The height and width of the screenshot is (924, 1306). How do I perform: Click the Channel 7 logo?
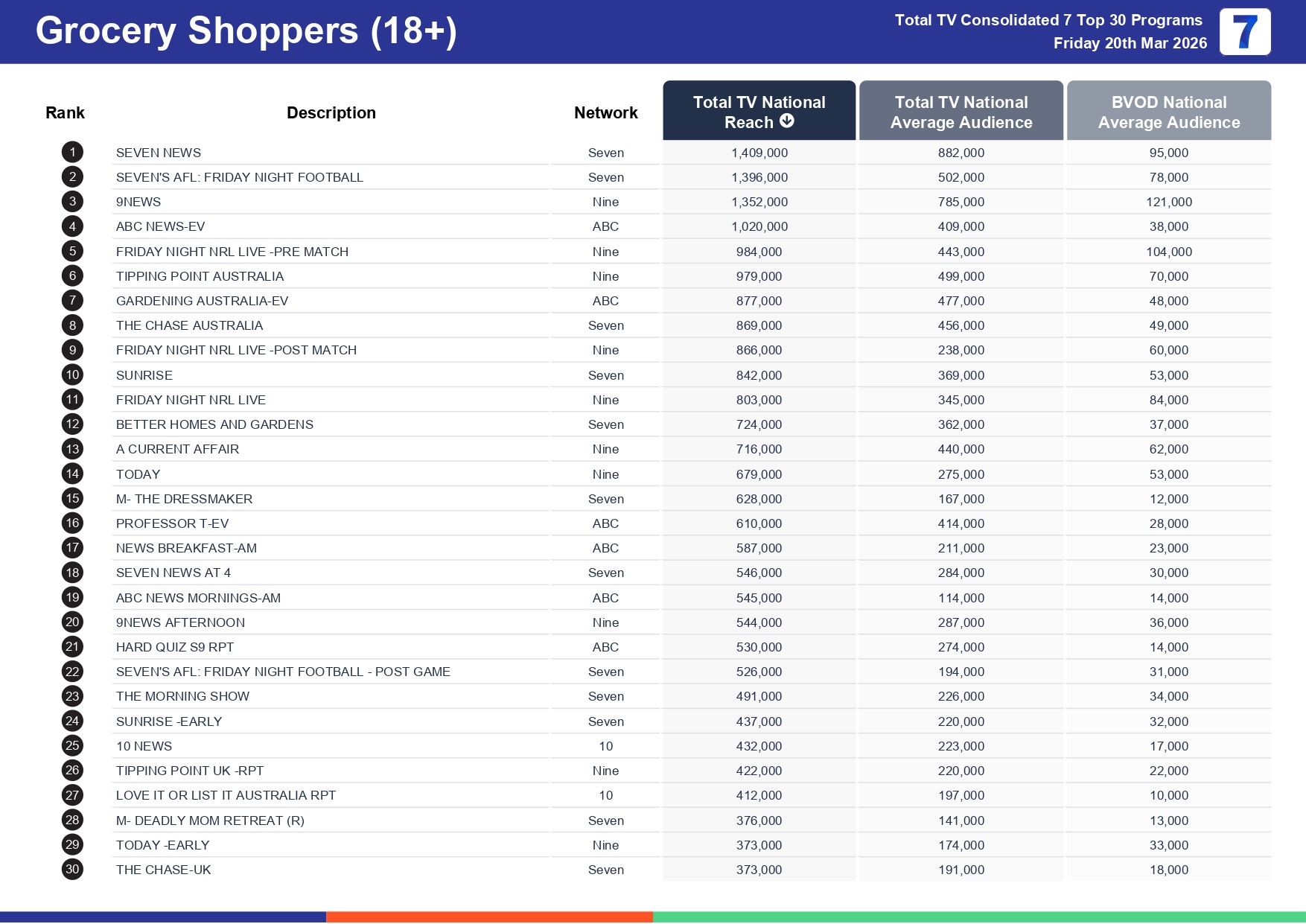coord(1244,32)
